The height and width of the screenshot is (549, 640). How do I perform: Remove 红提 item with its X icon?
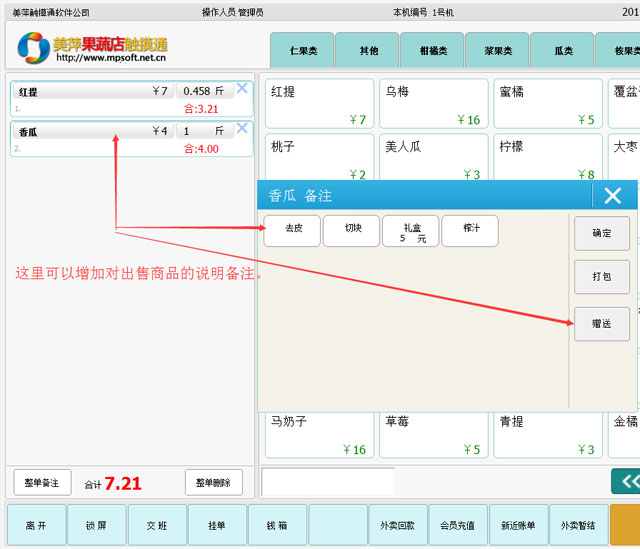(242, 88)
